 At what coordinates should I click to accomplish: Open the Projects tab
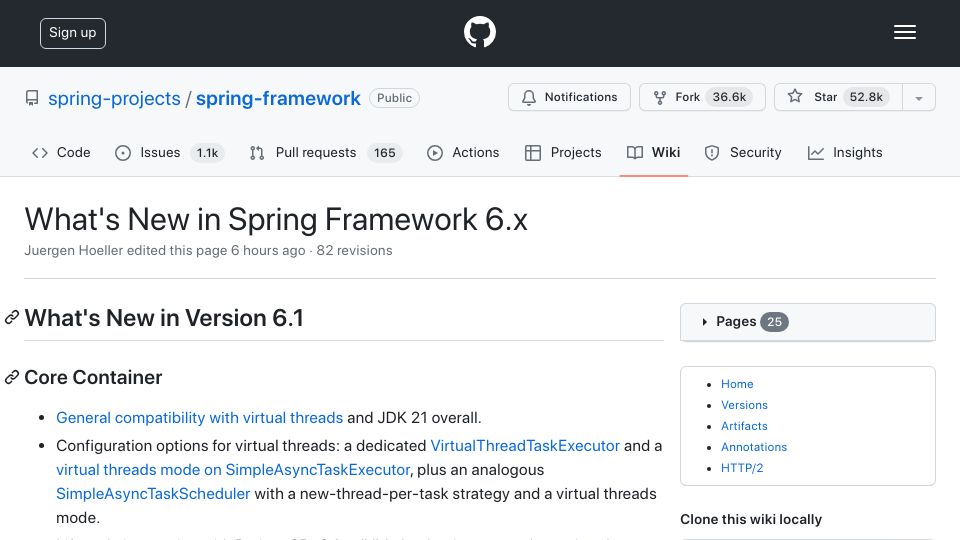click(563, 152)
